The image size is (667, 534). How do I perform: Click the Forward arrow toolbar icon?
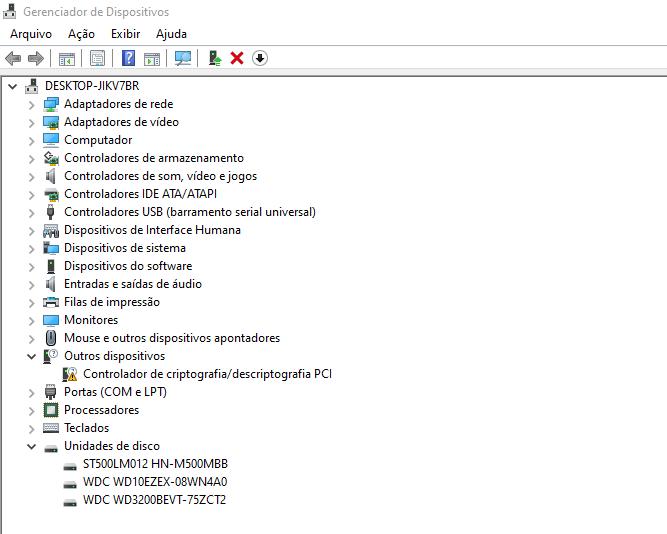(36, 58)
